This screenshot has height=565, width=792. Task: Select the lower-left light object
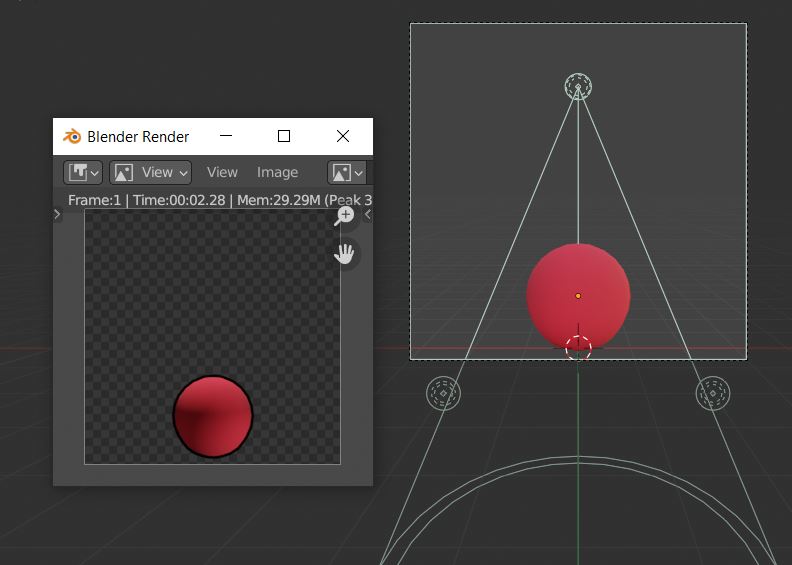click(443, 393)
